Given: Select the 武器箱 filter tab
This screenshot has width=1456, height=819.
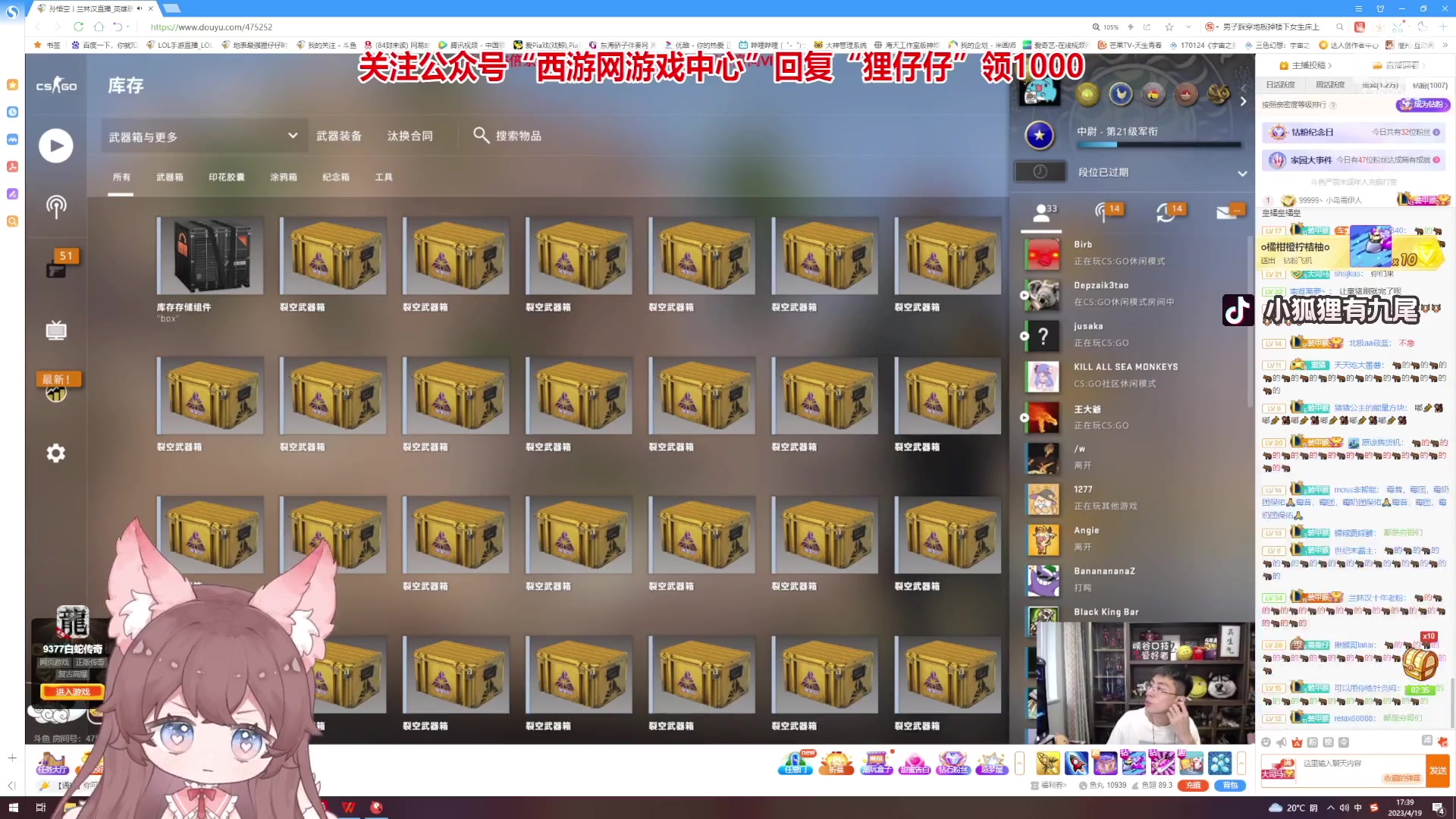Looking at the screenshot, I should pos(170,177).
